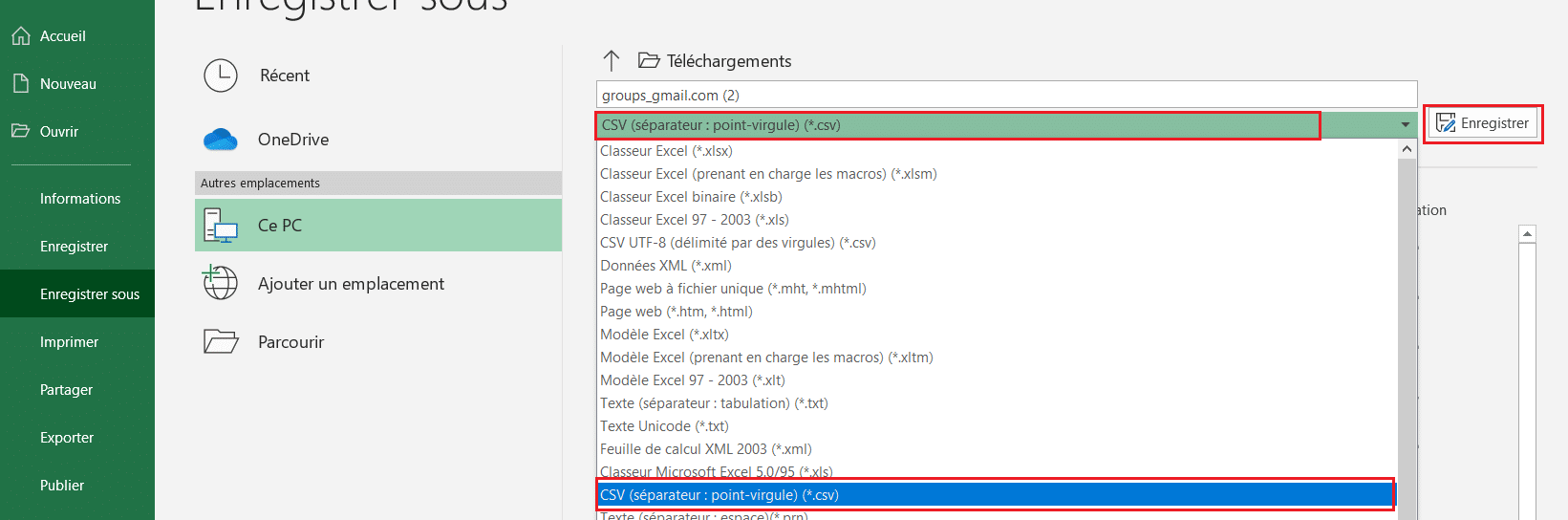Click the Ajouter un emplacement globe icon

click(x=220, y=283)
